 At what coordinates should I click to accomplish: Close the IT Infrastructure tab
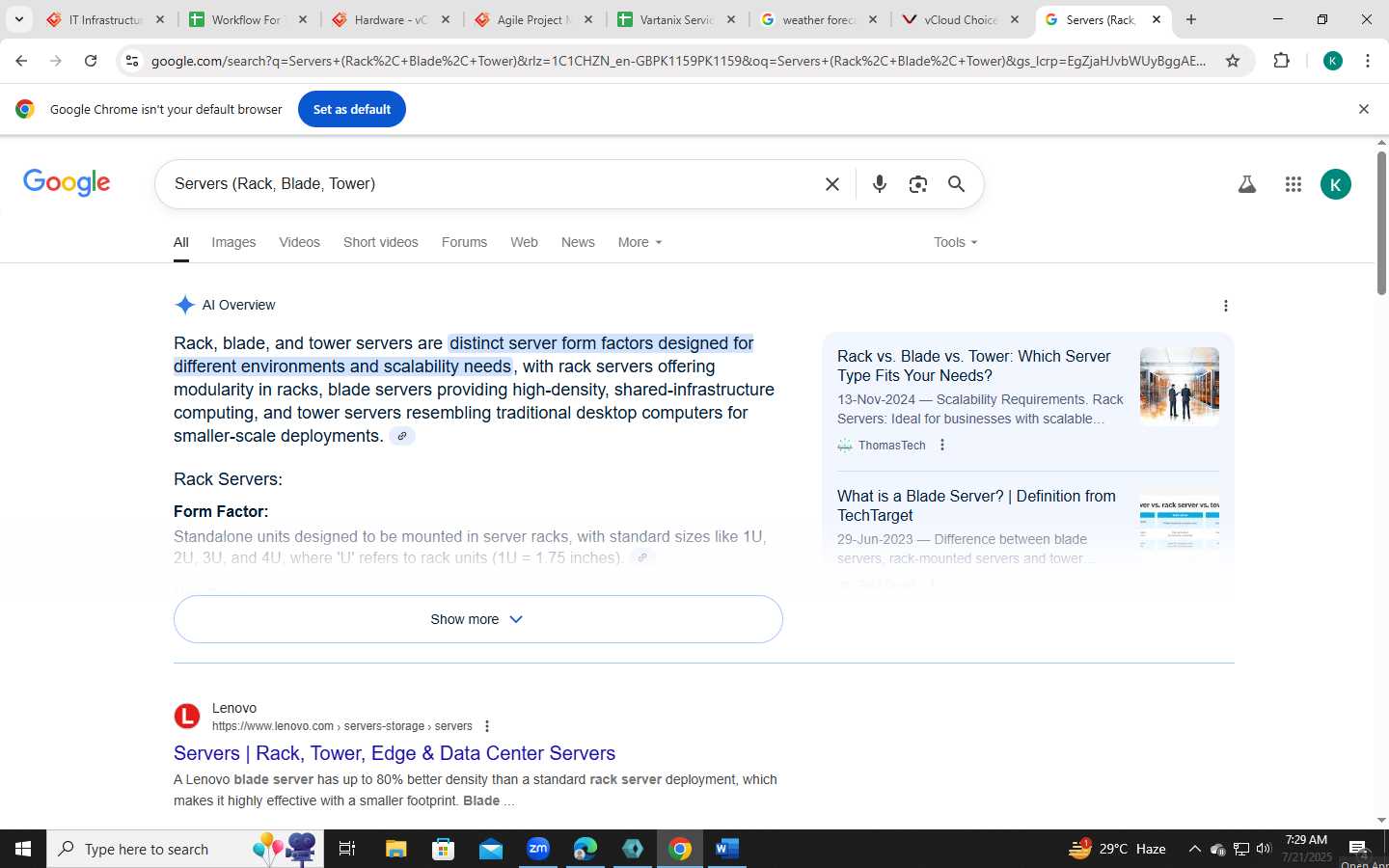[x=160, y=19]
